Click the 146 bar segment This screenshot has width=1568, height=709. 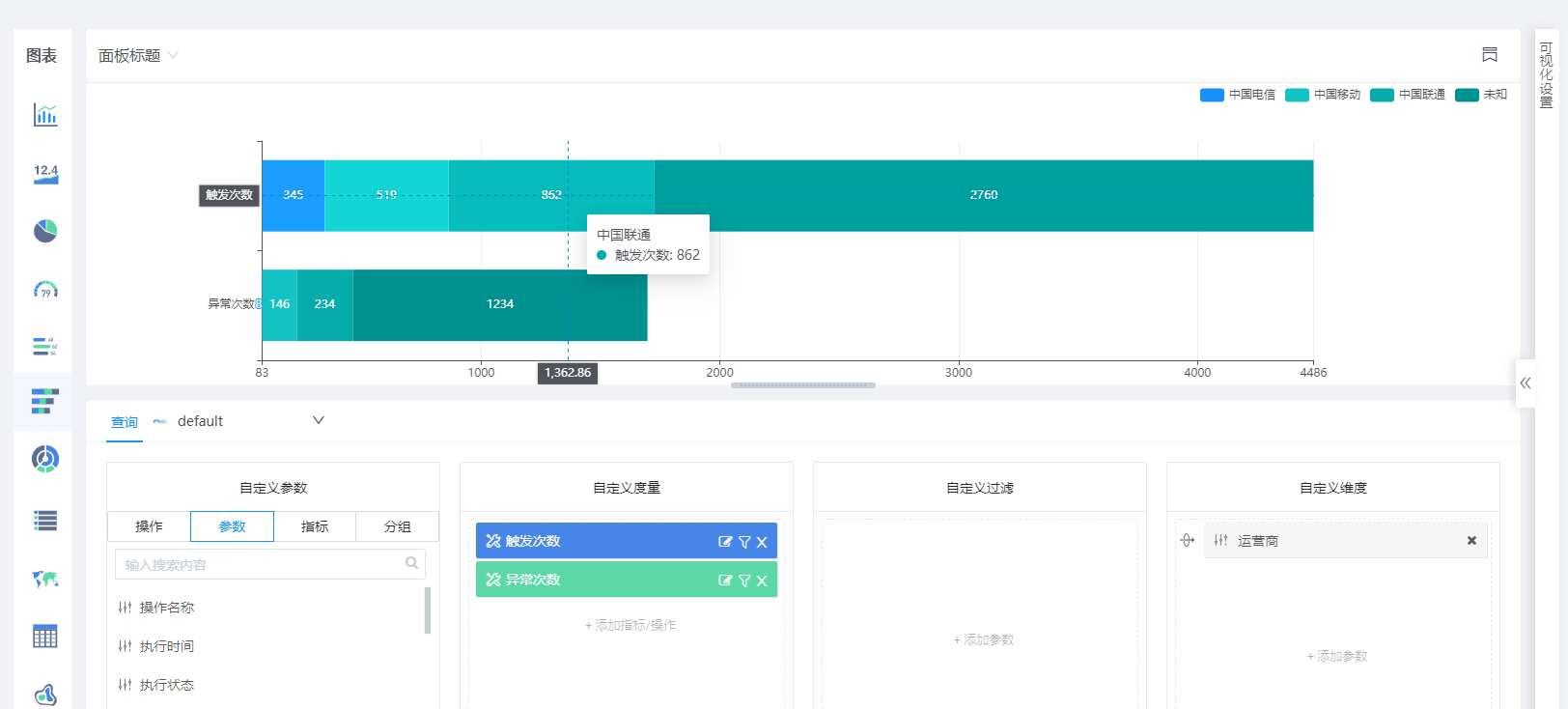click(x=280, y=304)
